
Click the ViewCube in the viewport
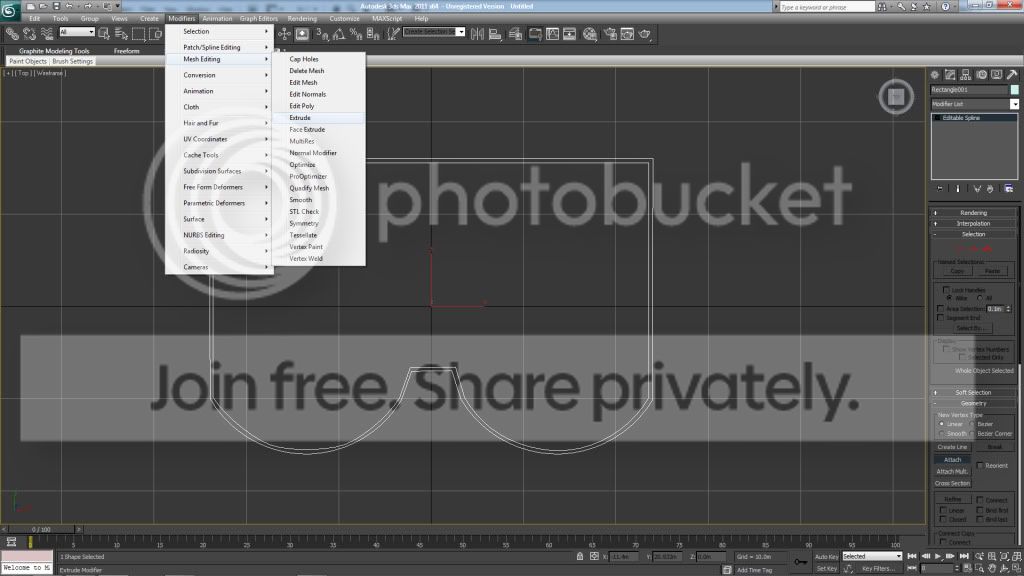896,97
